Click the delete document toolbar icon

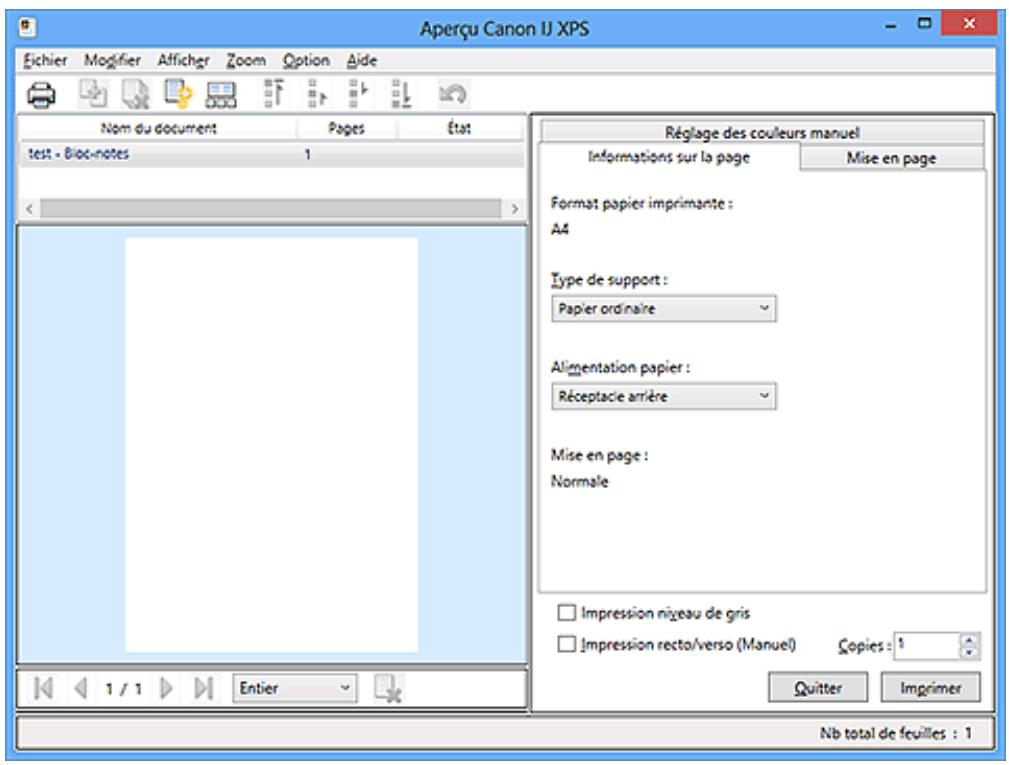click(x=132, y=95)
